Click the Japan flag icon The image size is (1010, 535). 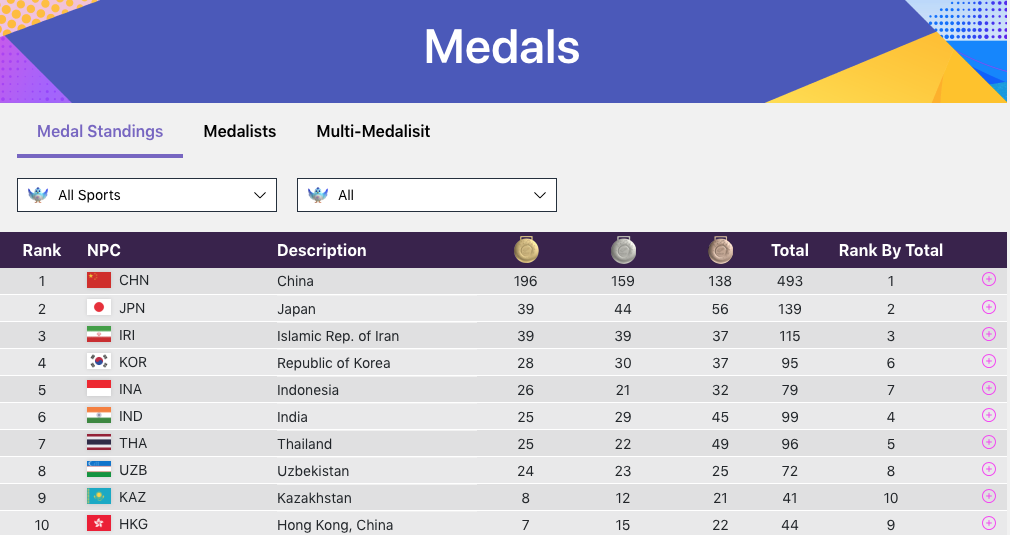(99, 308)
